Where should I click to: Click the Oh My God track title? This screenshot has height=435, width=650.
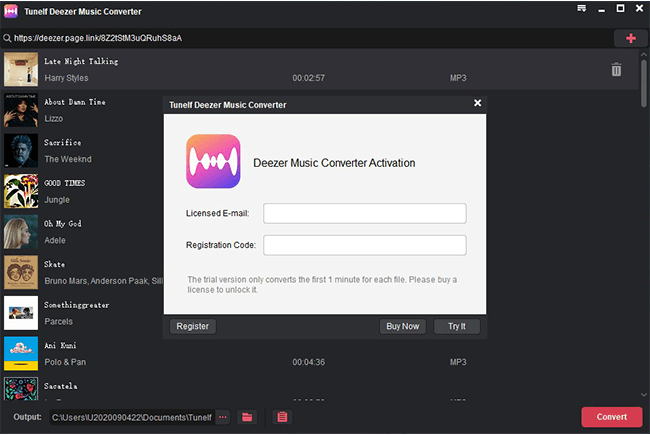63,224
